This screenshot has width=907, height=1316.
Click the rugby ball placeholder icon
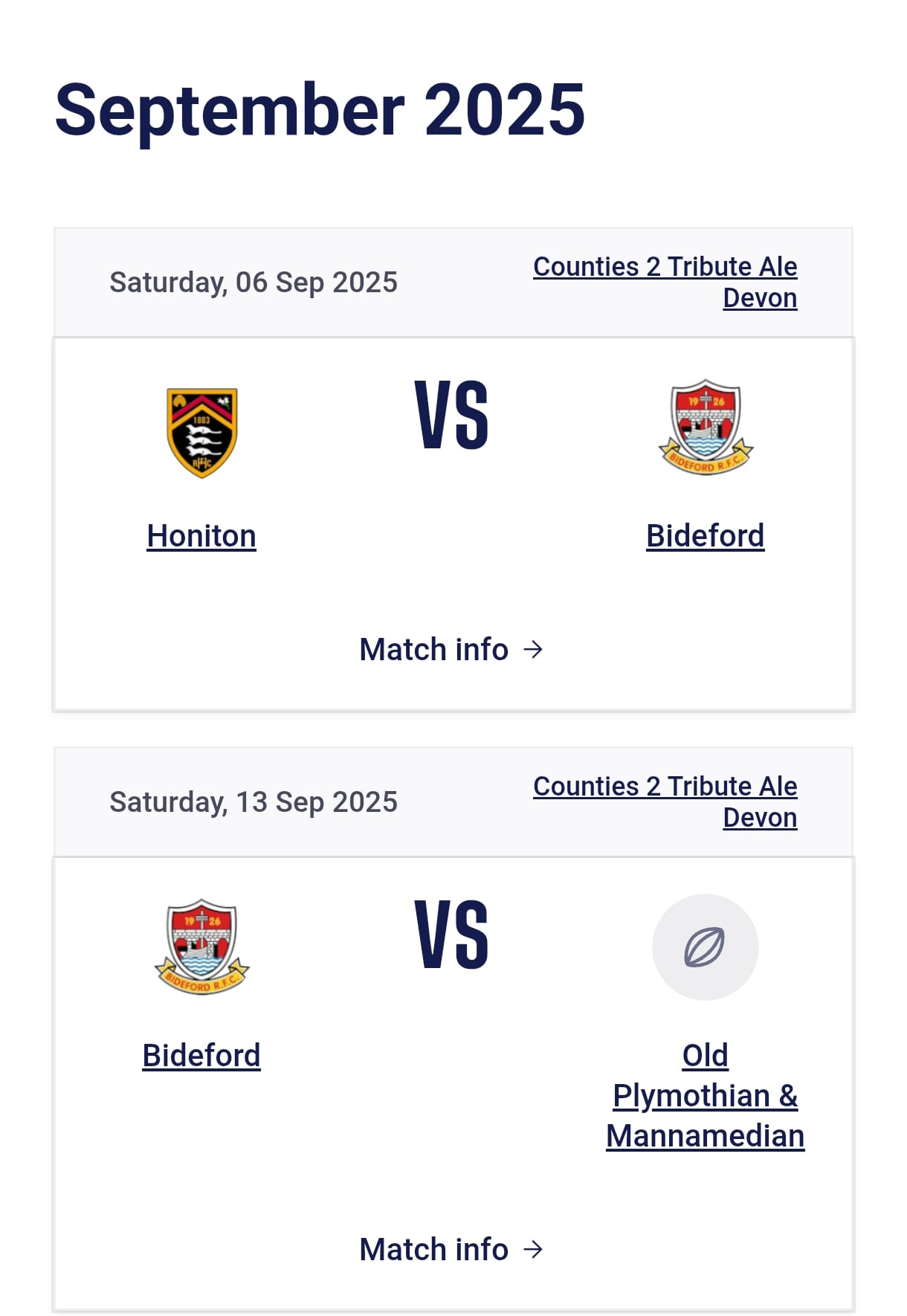click(705, 946)
